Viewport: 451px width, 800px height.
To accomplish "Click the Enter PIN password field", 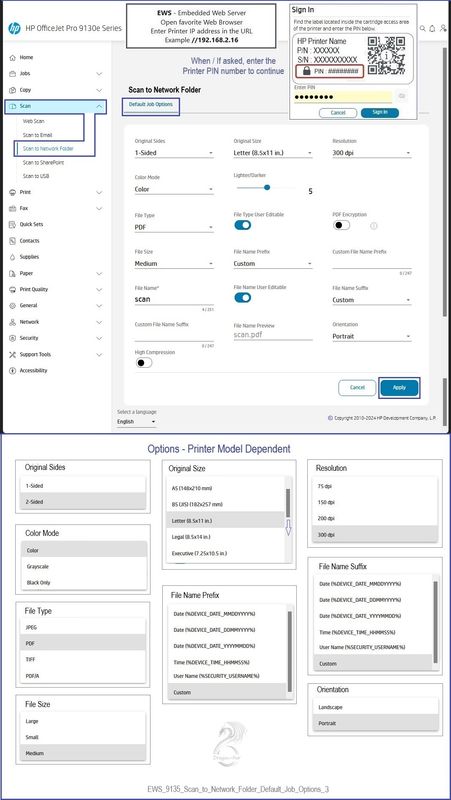I will 343,97.
